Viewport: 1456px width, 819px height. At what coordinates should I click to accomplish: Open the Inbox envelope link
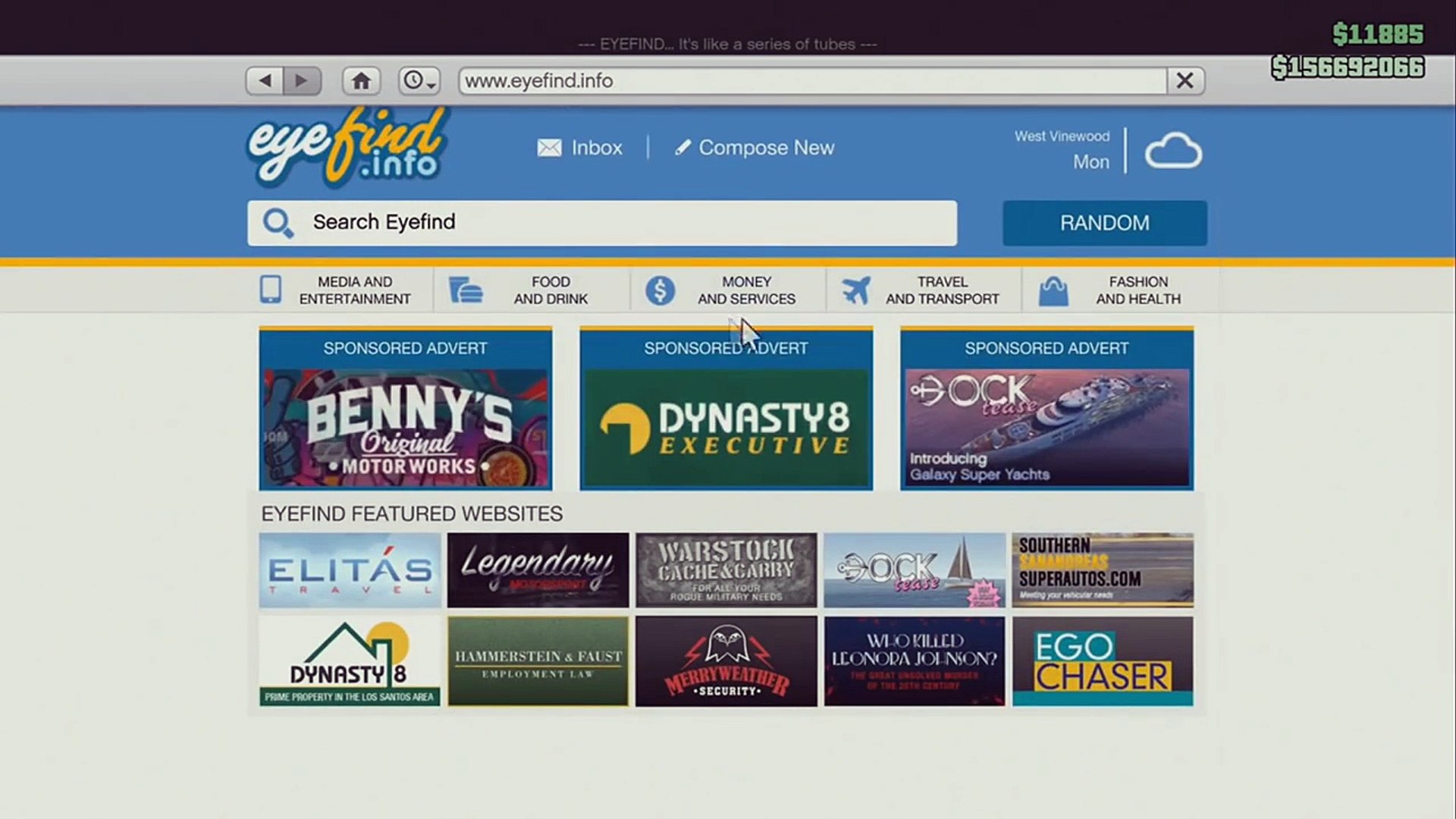tap(579, 148)
